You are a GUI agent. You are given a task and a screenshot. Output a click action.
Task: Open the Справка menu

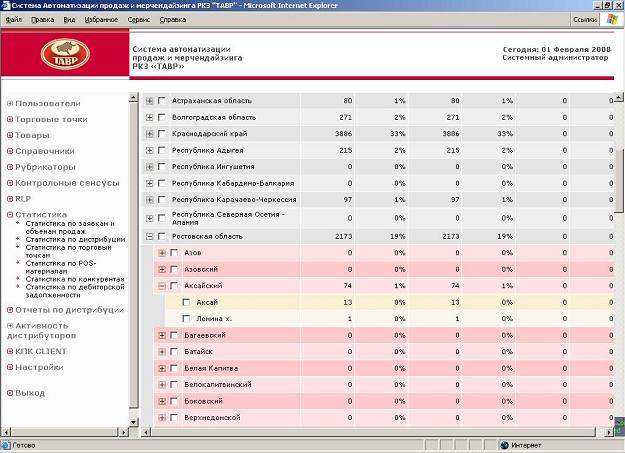pyautogui.click(x=173, y=20)
